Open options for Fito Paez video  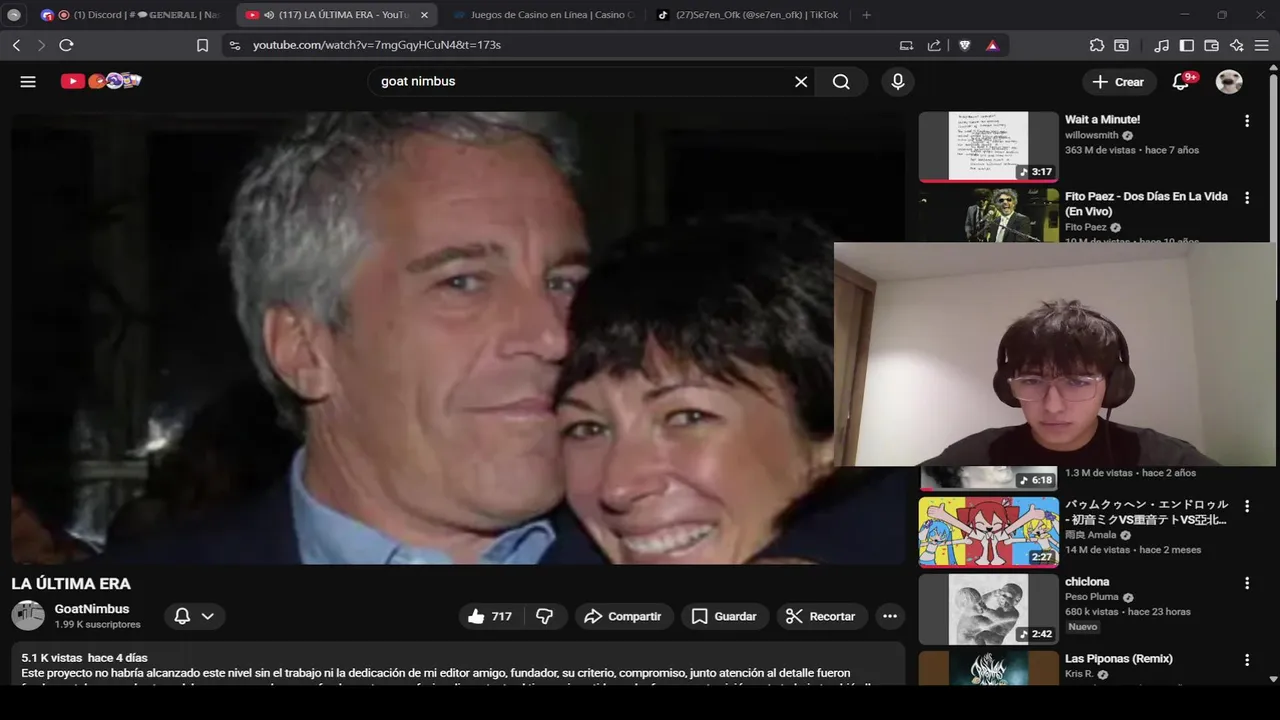1246,198
